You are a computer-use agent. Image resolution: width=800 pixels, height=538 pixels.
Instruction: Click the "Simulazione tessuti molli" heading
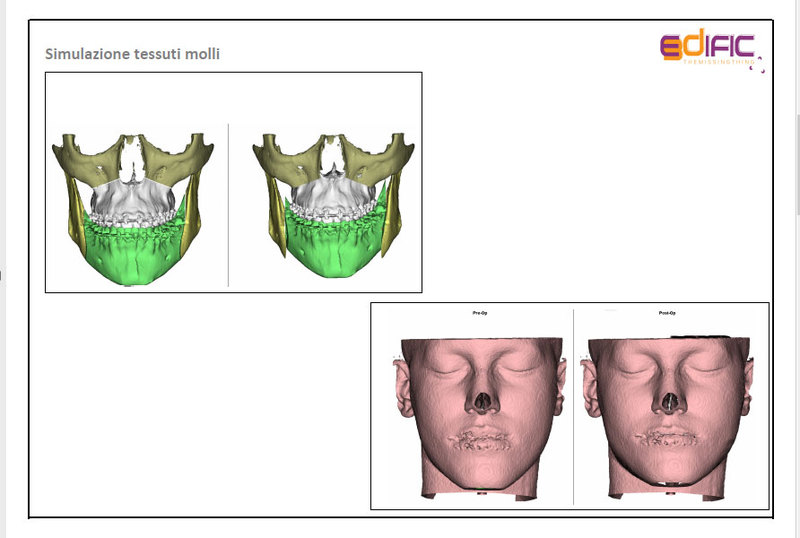[x=133, y=53]
